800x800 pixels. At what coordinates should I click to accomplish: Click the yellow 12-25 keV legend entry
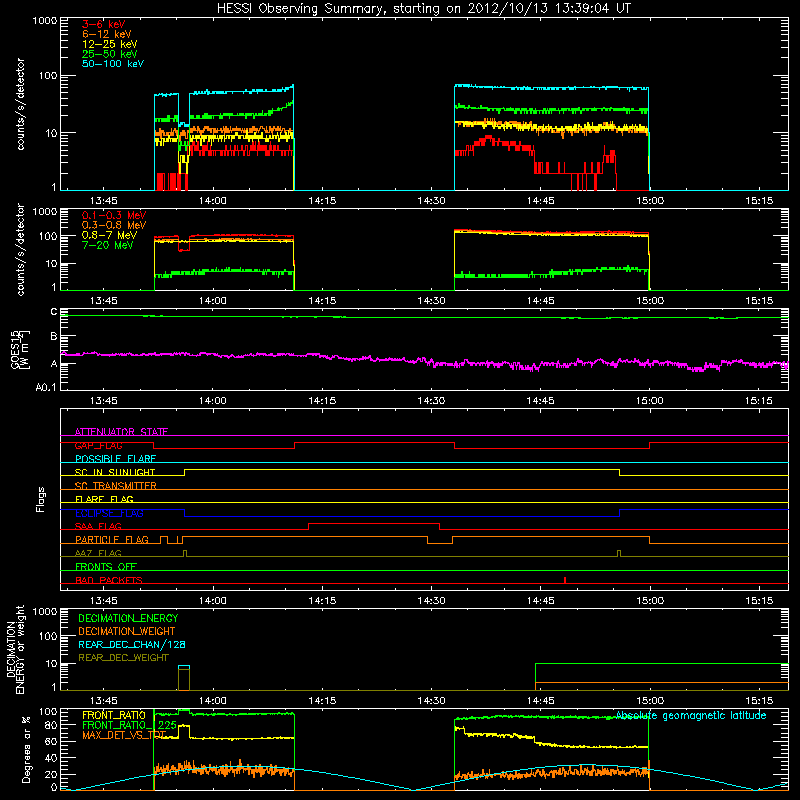[110, 44]
